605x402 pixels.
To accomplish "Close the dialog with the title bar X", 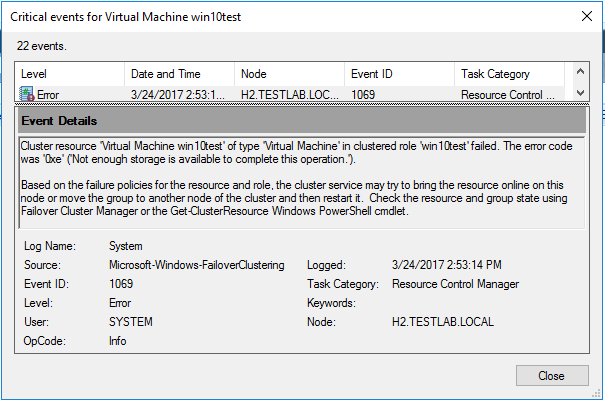I will click(x=584, y=15).
